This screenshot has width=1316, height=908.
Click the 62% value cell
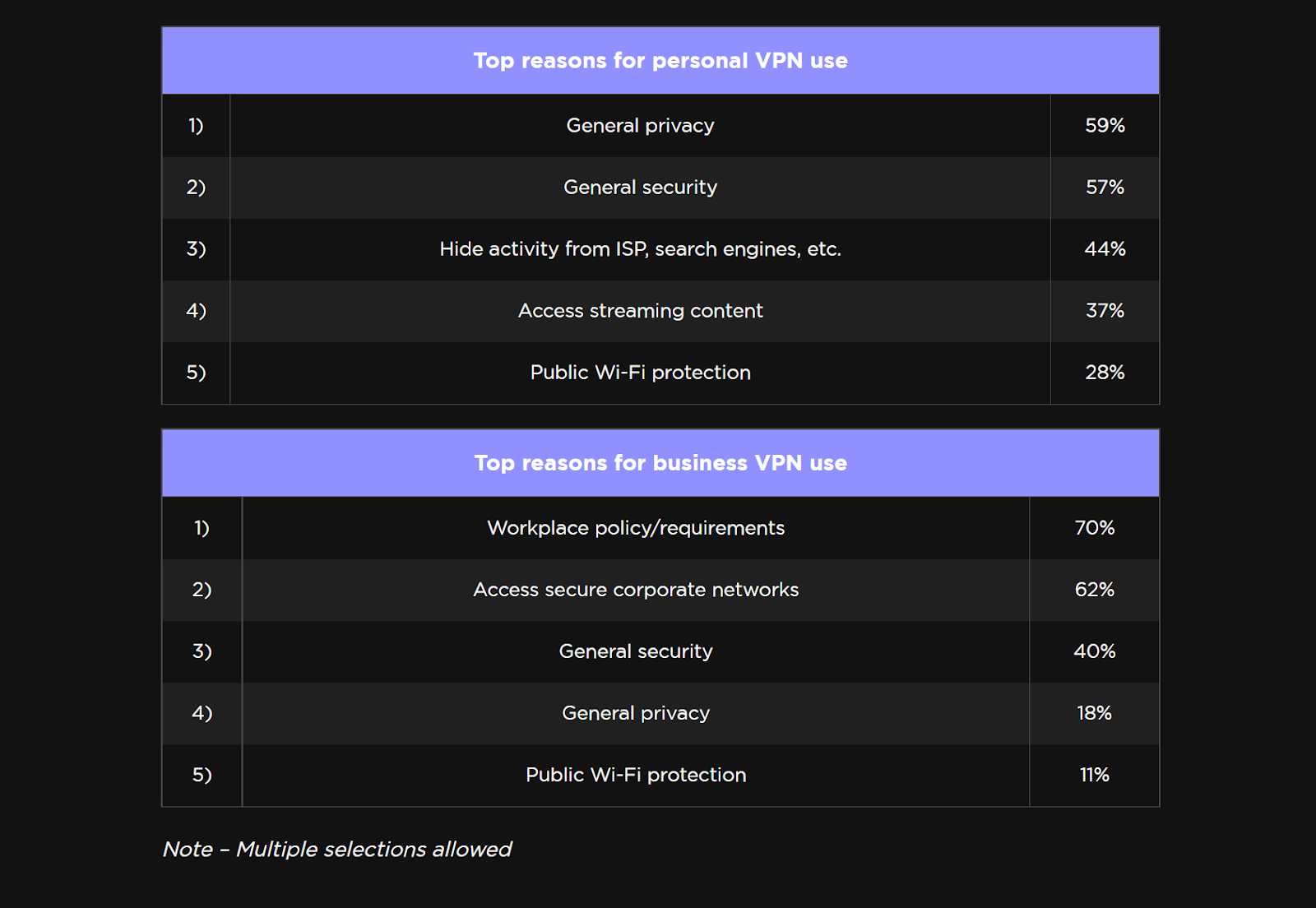[1094, 590]
